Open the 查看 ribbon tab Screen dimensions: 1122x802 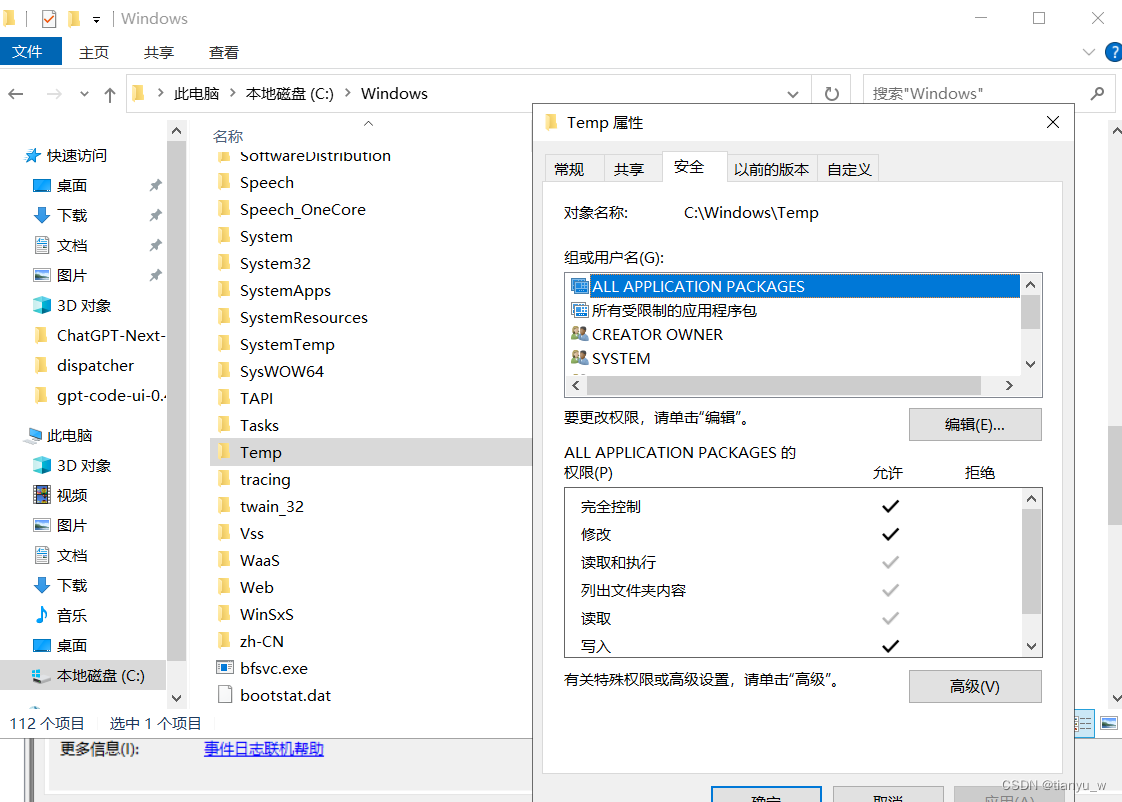click(223, 52)
